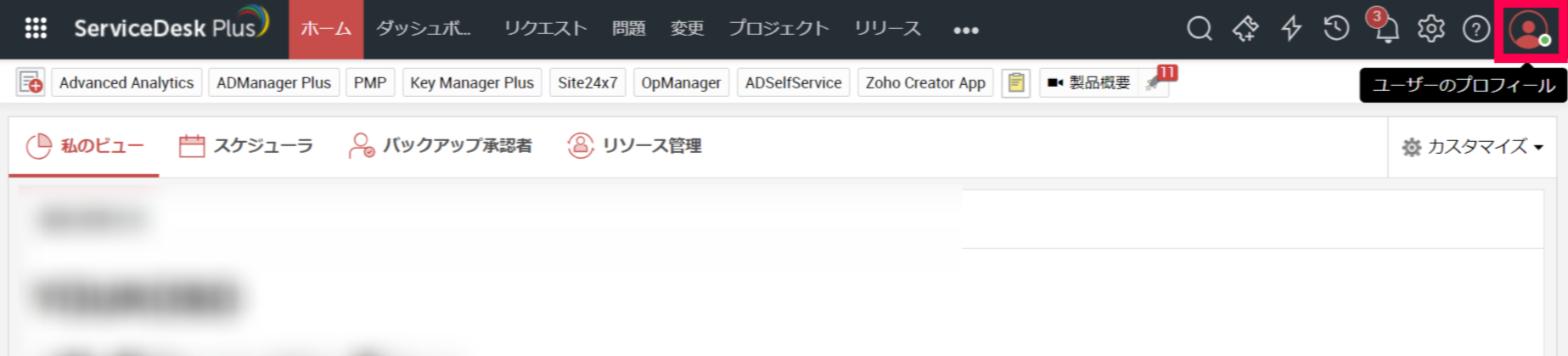Click the new ticket icon in header
Viewport: 1568px width, 356px height.
1245,29
